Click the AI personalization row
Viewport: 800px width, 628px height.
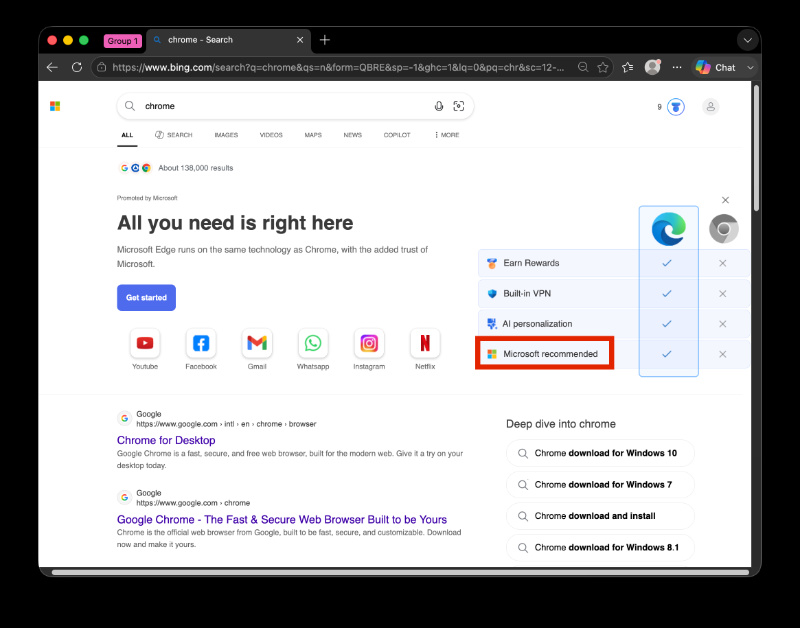pyautogui.click(x=614, y=323)
